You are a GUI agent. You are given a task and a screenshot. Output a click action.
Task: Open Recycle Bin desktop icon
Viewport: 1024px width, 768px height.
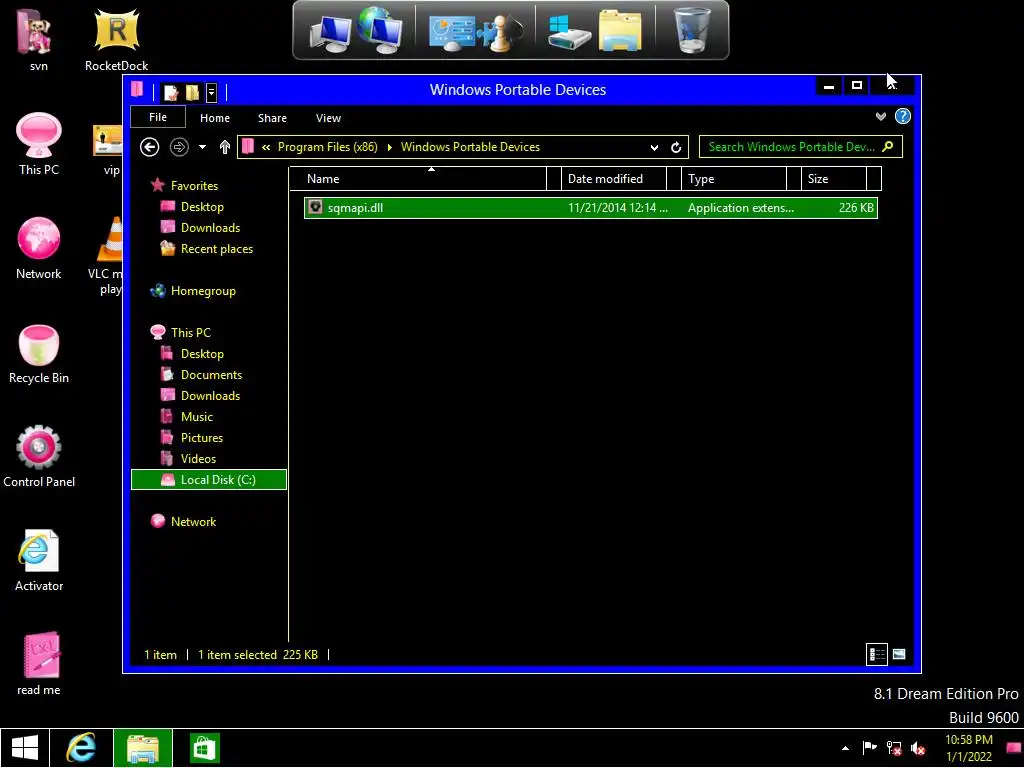coord(39,354)
